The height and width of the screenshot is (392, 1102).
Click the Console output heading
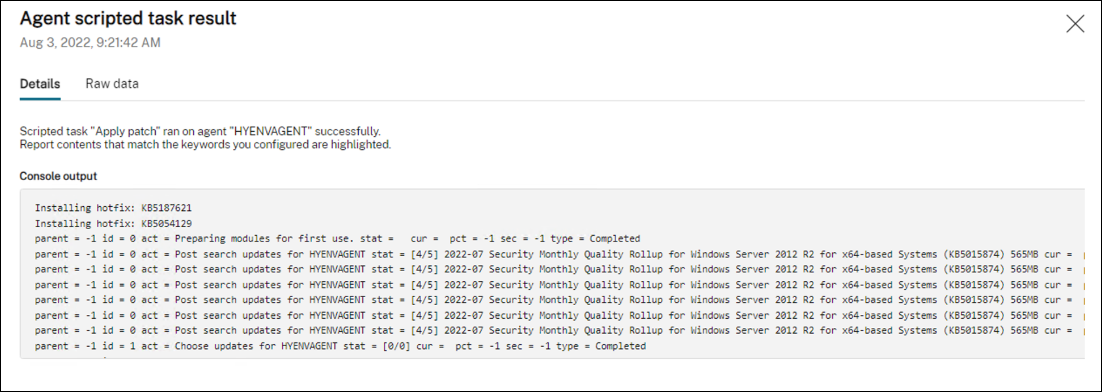point(58,176)
